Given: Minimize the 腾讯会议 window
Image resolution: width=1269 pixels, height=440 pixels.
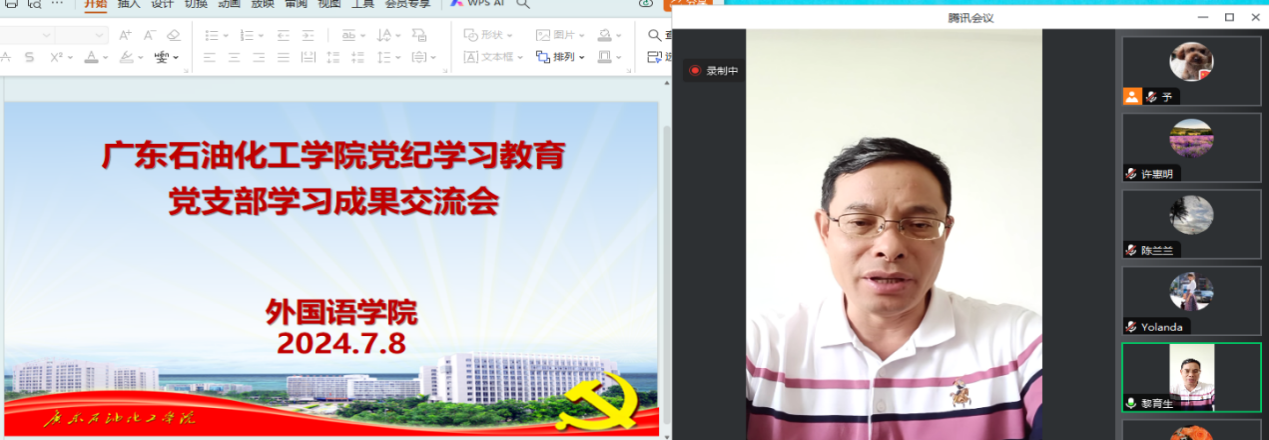Looking at the screenshot, I should pos(1203,17).
